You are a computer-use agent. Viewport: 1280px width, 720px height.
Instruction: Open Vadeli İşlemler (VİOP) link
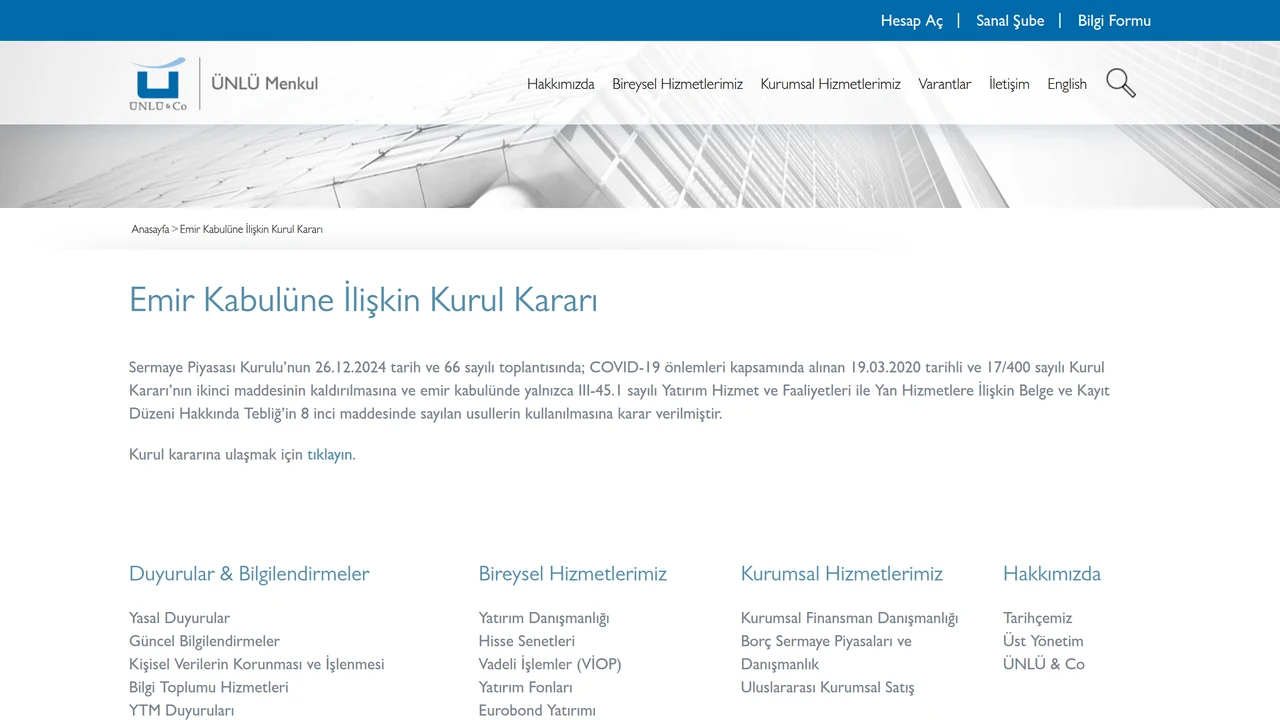click(x=550, y=664)
